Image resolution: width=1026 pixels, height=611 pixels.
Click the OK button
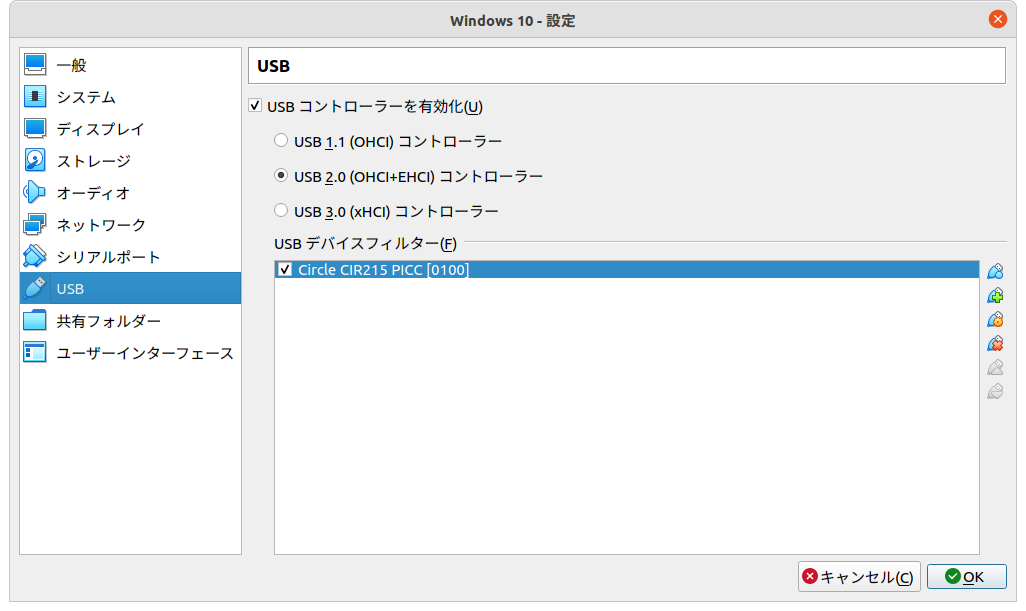pos(965,576)
